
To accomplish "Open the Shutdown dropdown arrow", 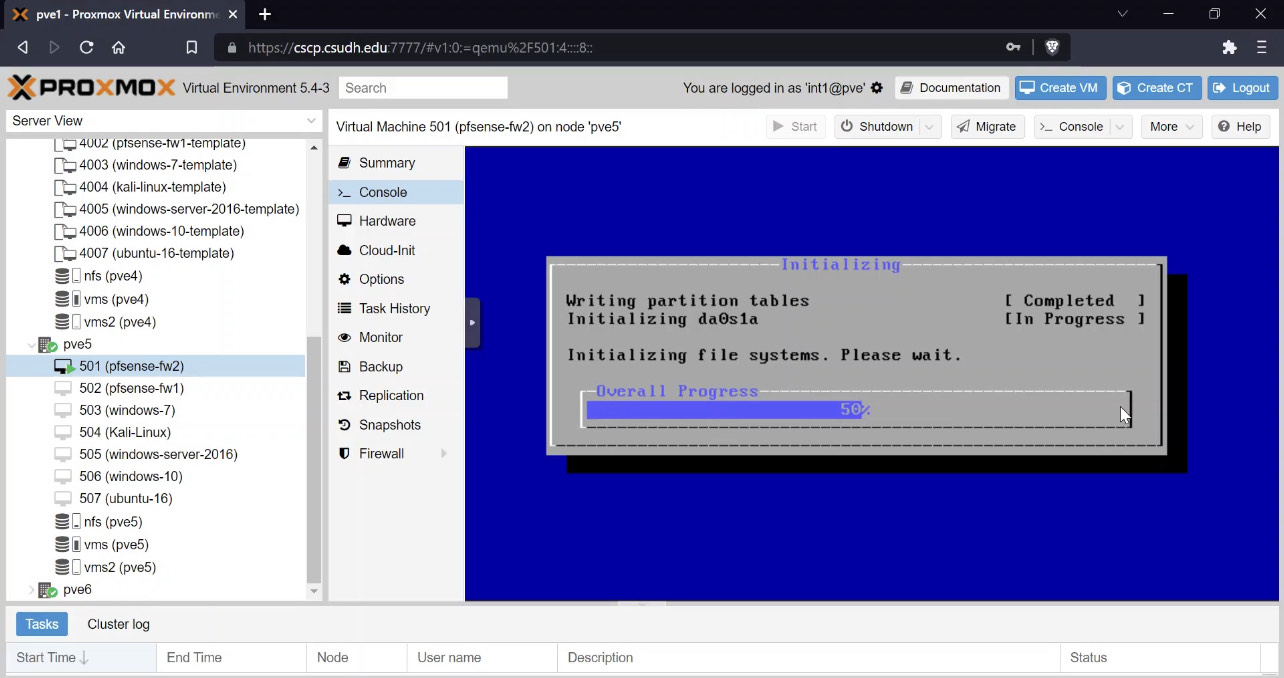I will pos(930,127).
